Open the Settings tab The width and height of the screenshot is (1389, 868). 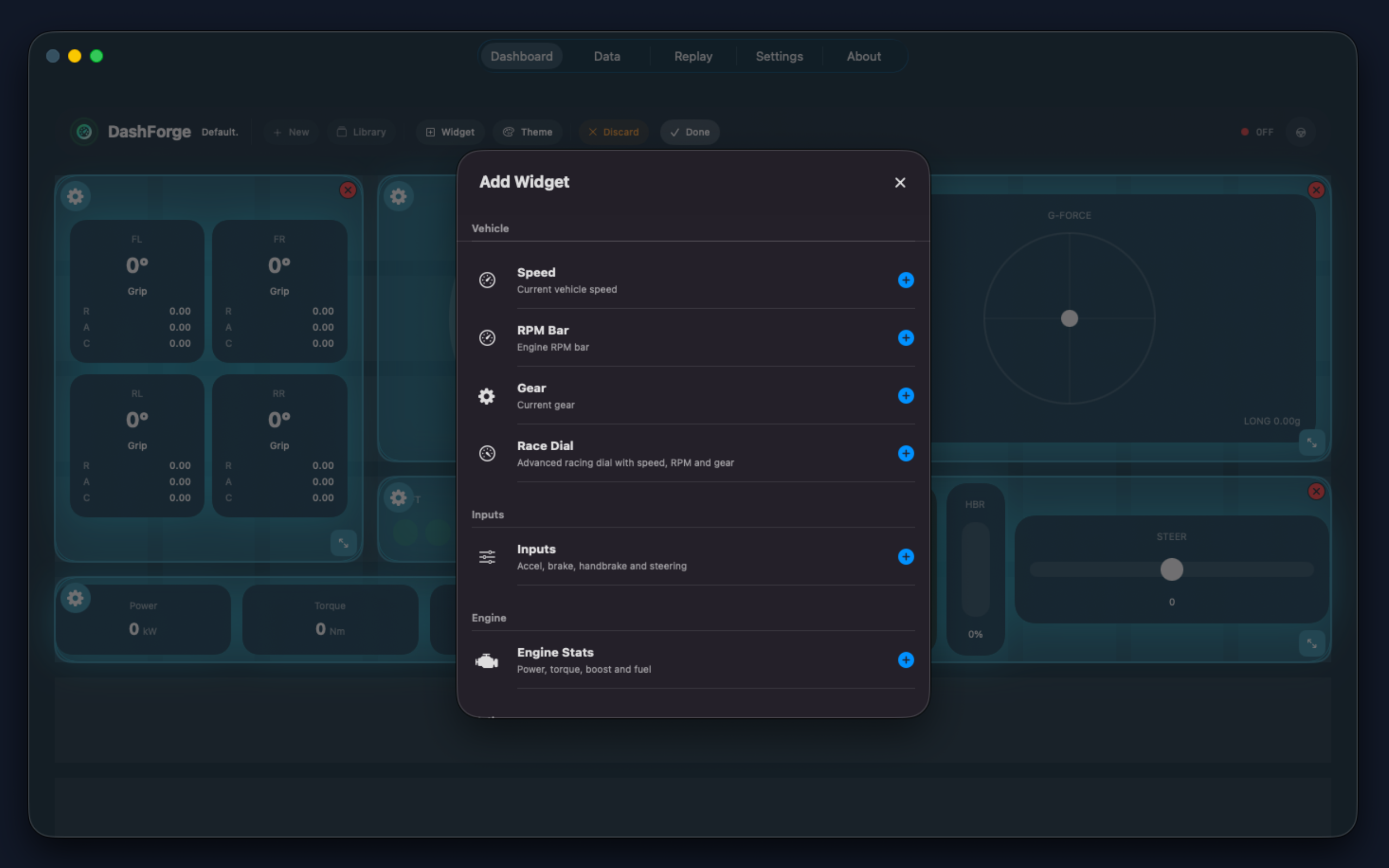[x=779, y=56]
